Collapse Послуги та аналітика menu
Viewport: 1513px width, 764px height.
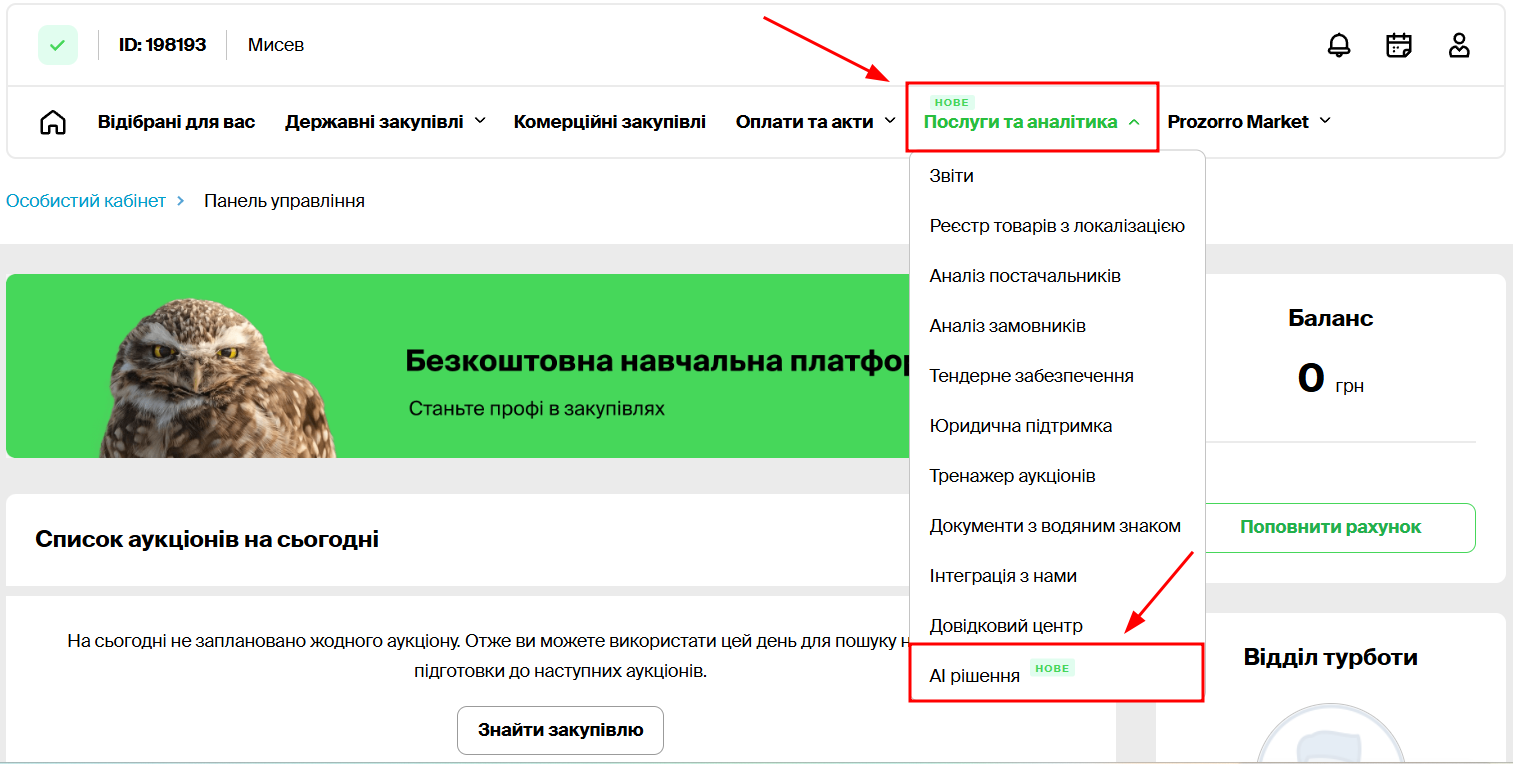pyautogui.click(x=1031, y=122)
